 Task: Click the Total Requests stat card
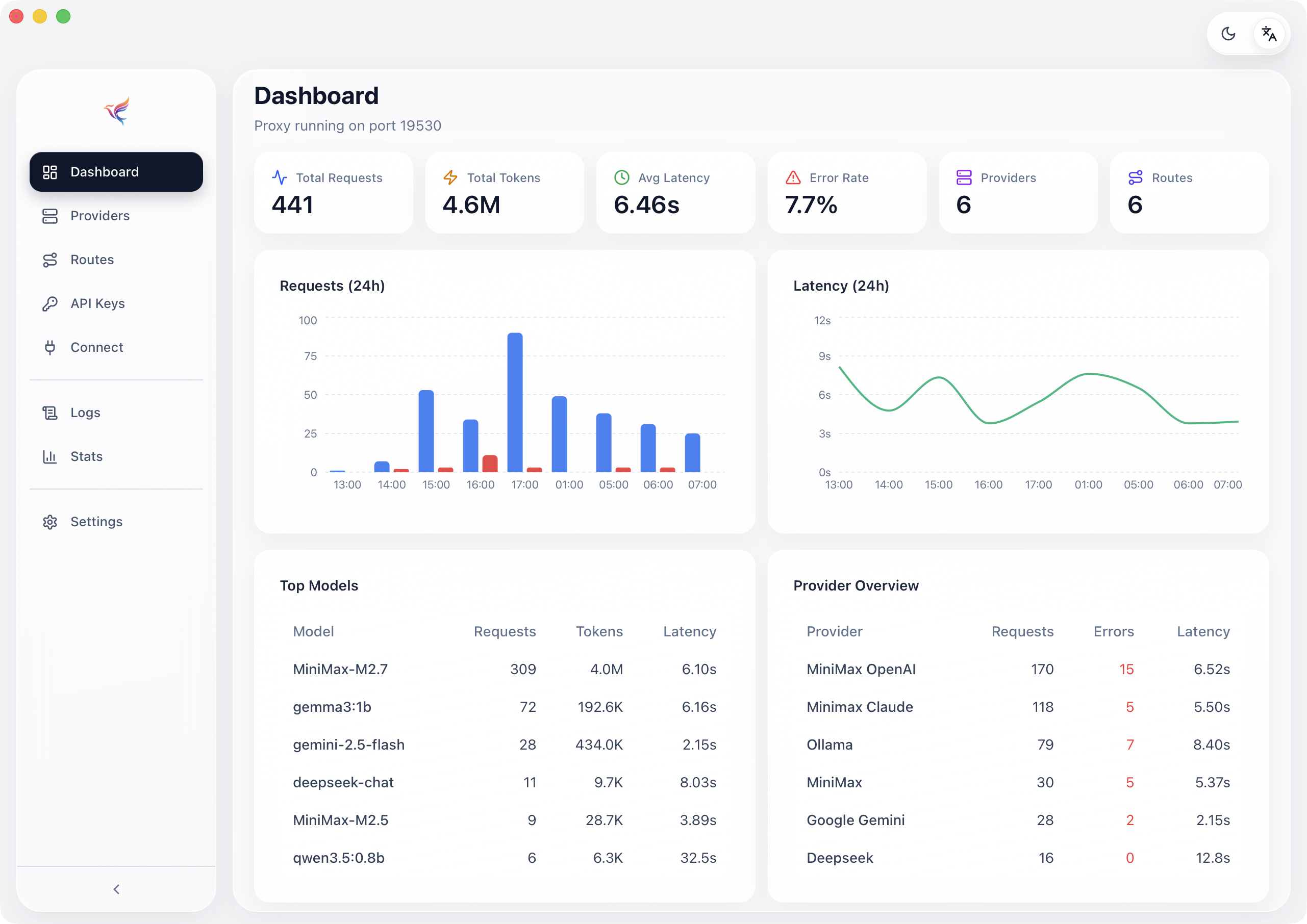point(334,192)
